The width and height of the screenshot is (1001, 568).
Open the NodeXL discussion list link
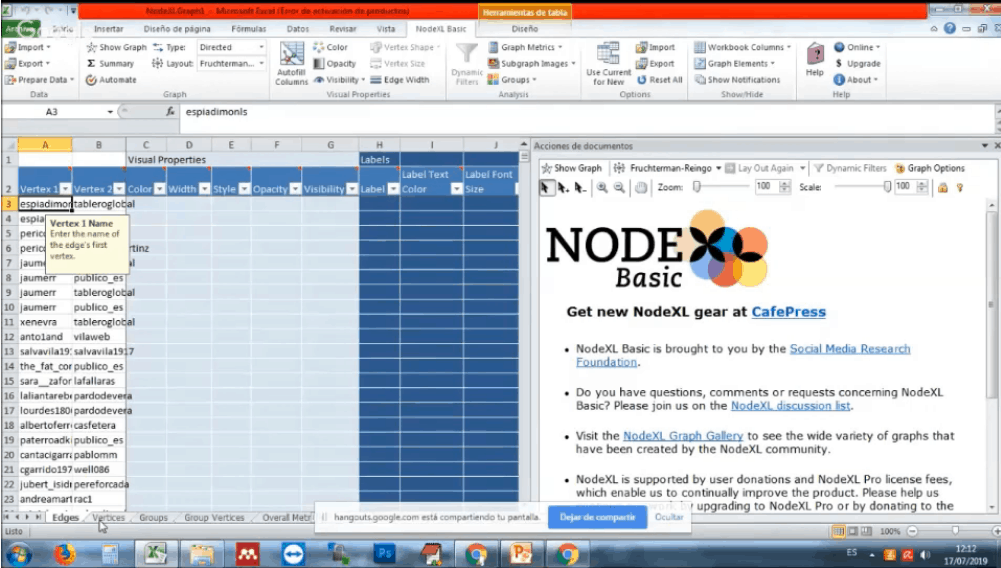790,406
